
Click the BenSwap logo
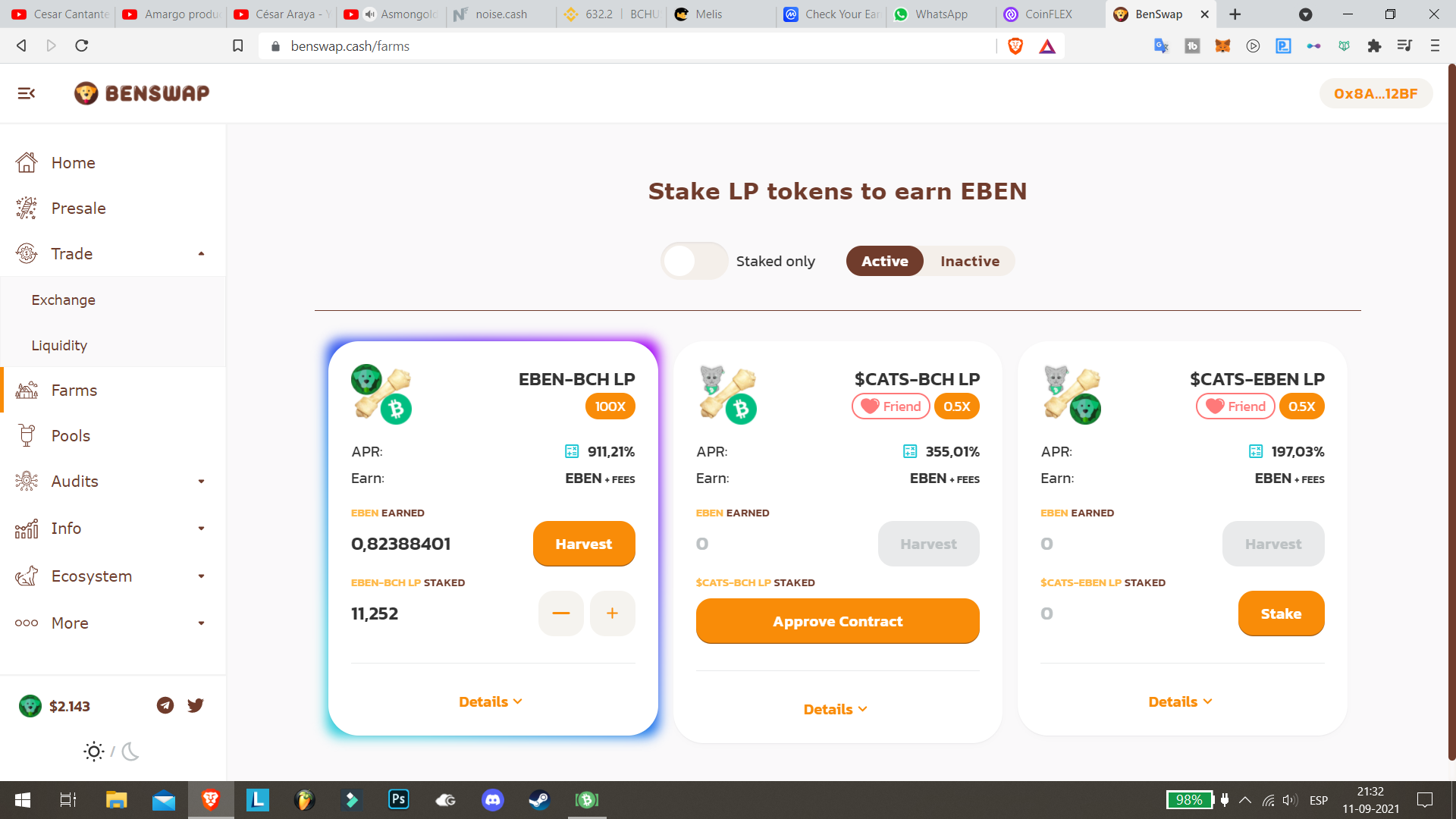(x=142, y=93)
